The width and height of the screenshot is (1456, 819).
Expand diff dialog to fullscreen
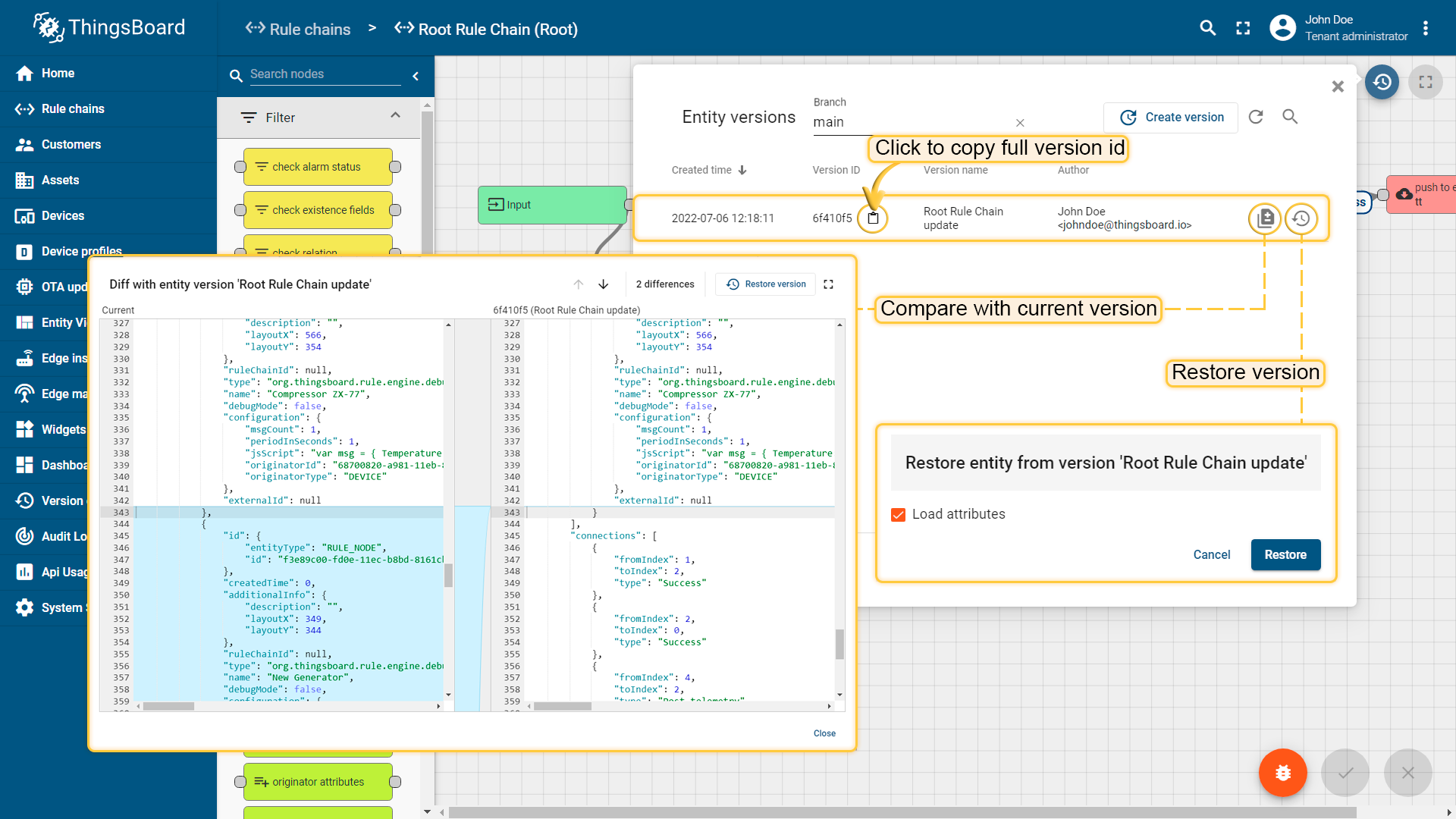pos(828,284)
